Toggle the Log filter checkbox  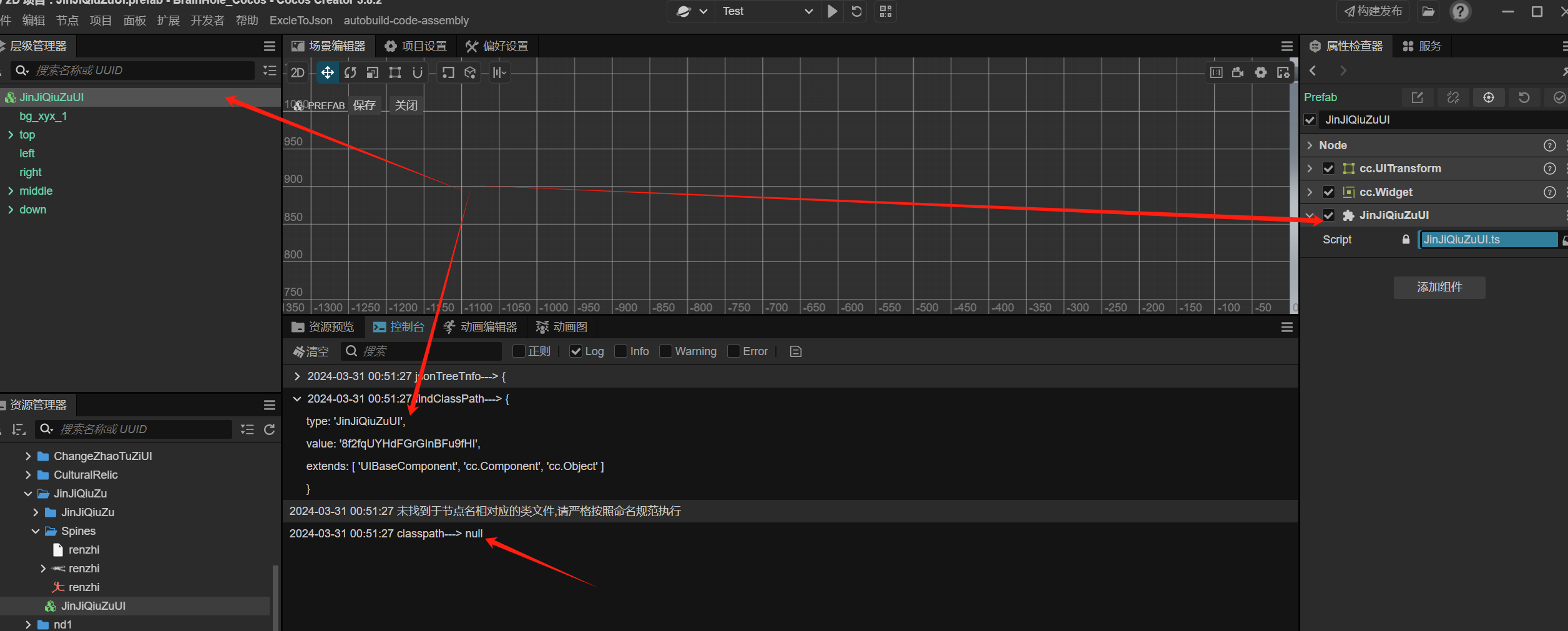click(x=576, y=351)
